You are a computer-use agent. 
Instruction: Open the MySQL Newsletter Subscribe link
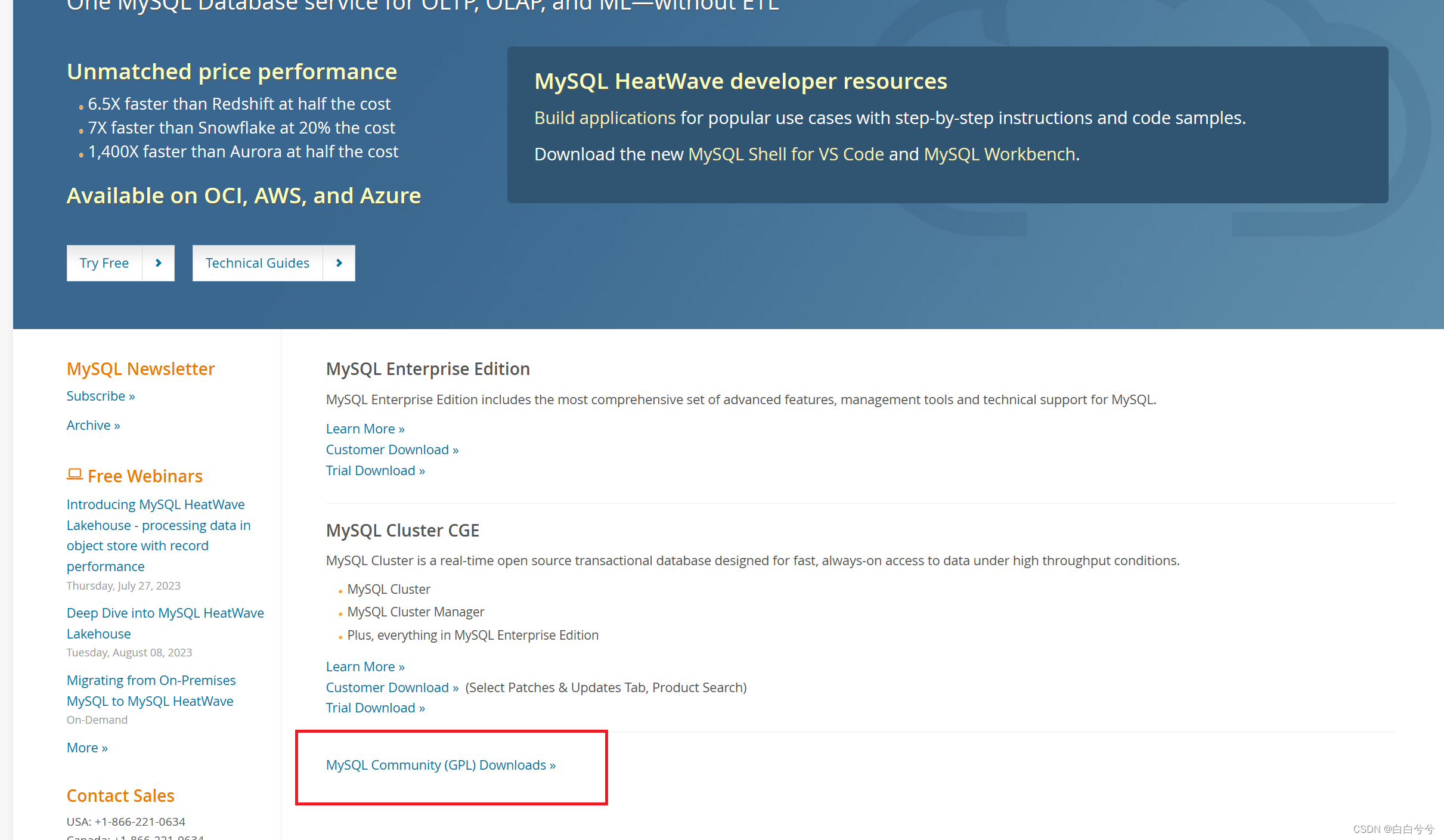click(x=100, y=395)
